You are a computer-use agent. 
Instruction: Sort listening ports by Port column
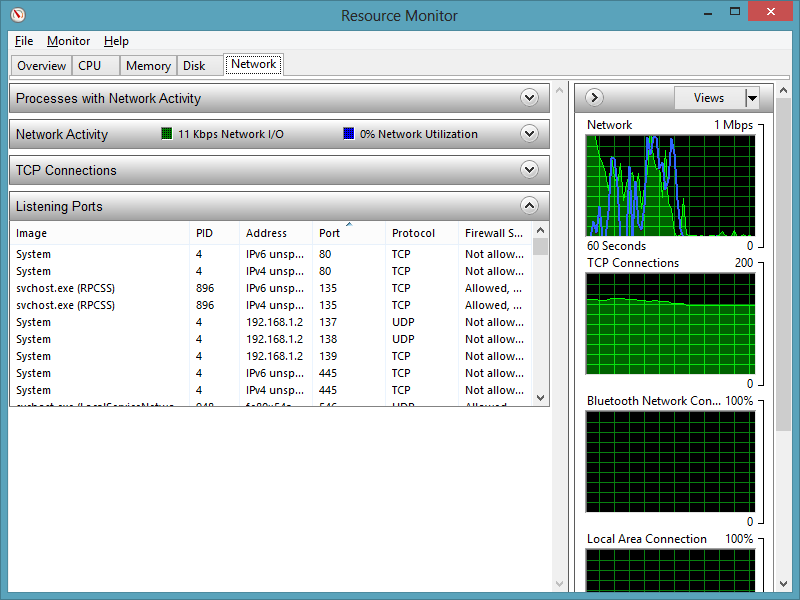point(330,233)
